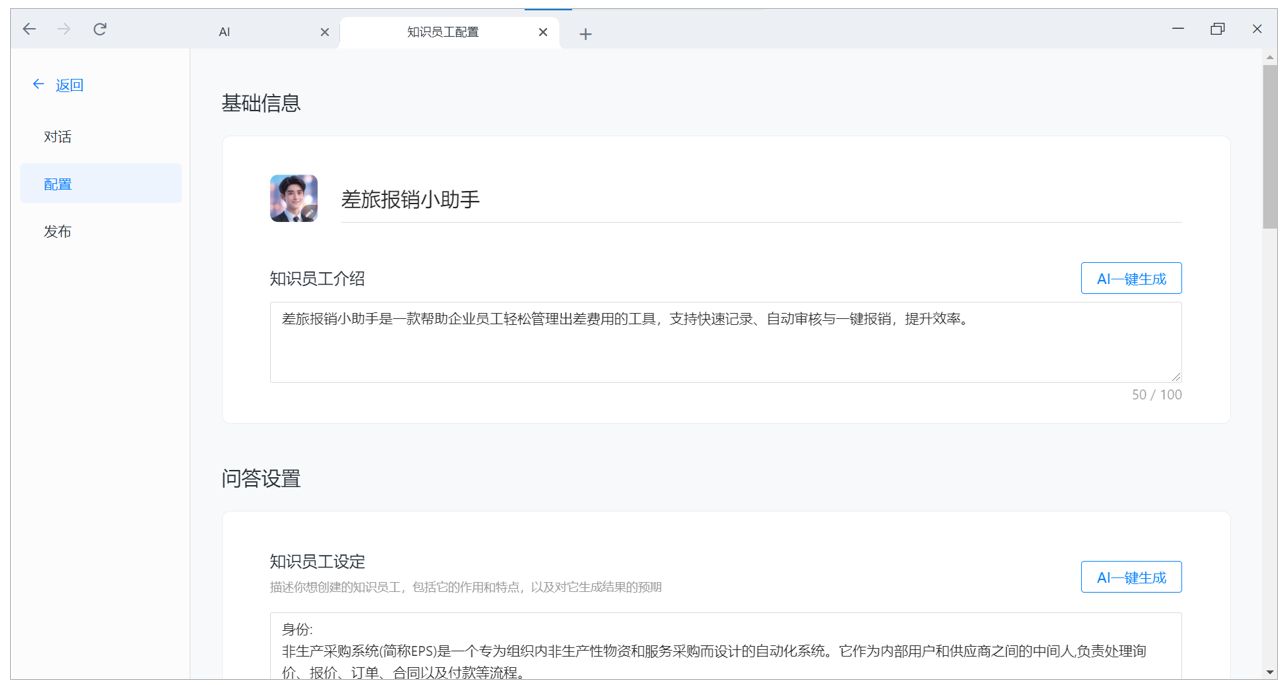Focus the 知识员工设定 textarea starting with 身份
Screen dimensions: 1282x685
(726, 646)
